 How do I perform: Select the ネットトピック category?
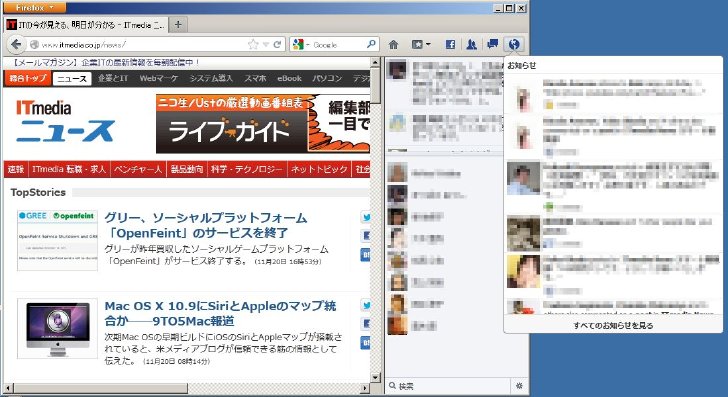click(319, 169)
